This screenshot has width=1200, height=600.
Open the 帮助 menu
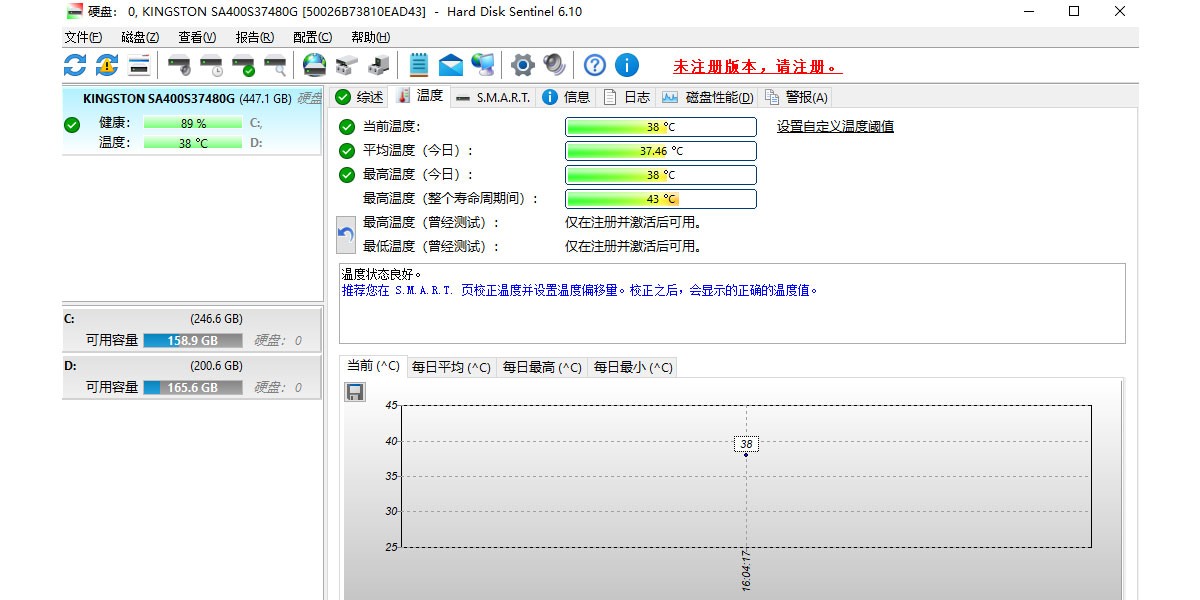[x=370, y=37]
